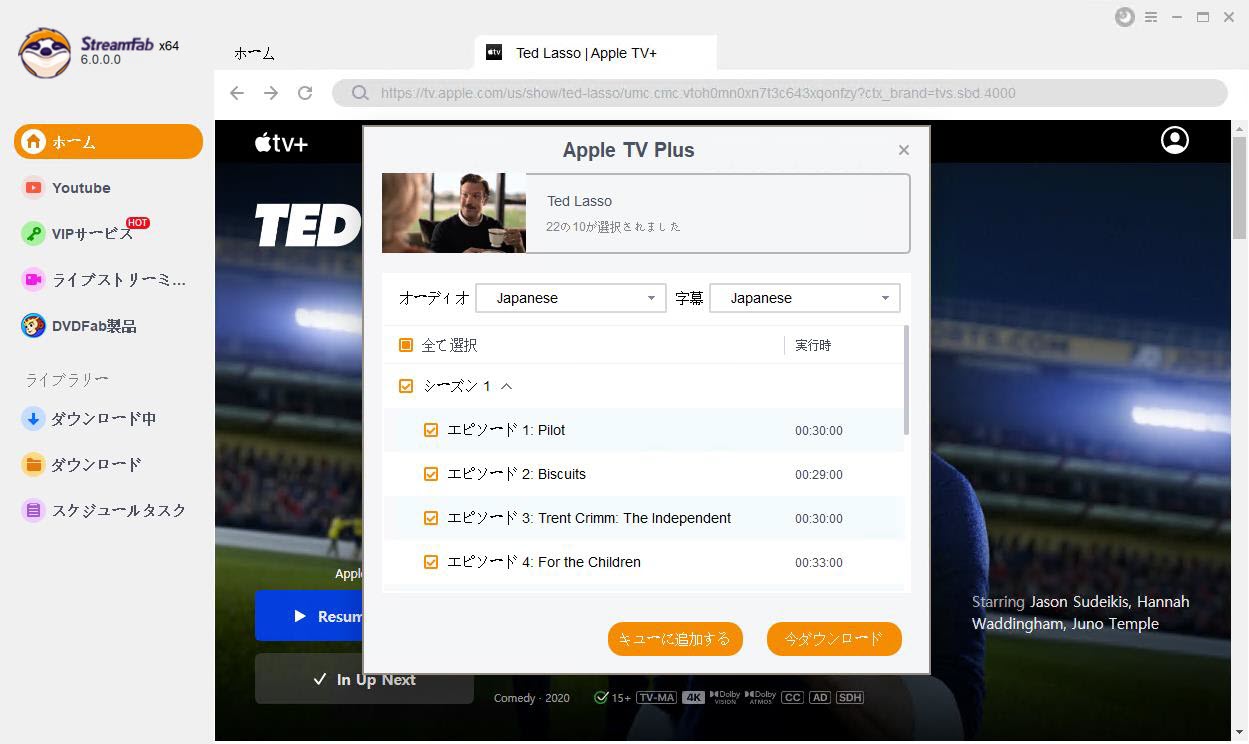Click the Download Now button

click(834, 639)
